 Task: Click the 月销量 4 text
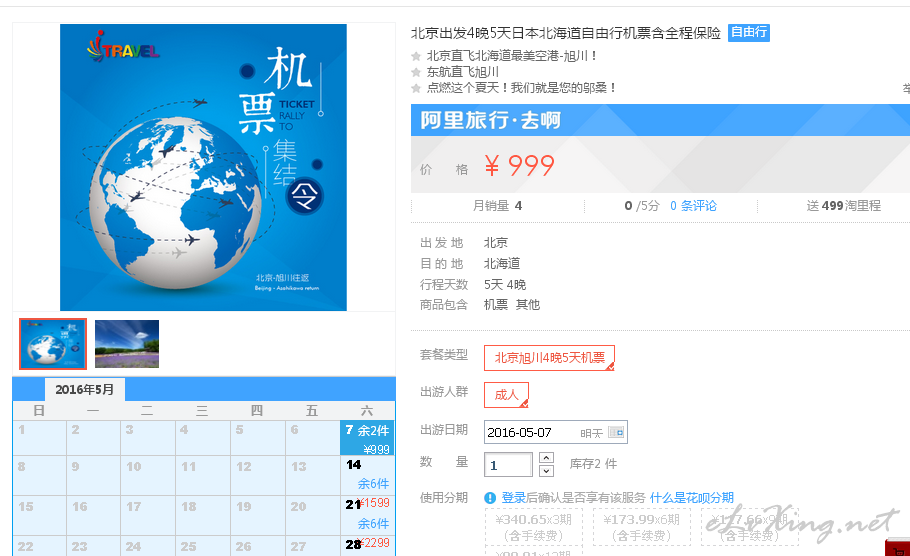497,205
